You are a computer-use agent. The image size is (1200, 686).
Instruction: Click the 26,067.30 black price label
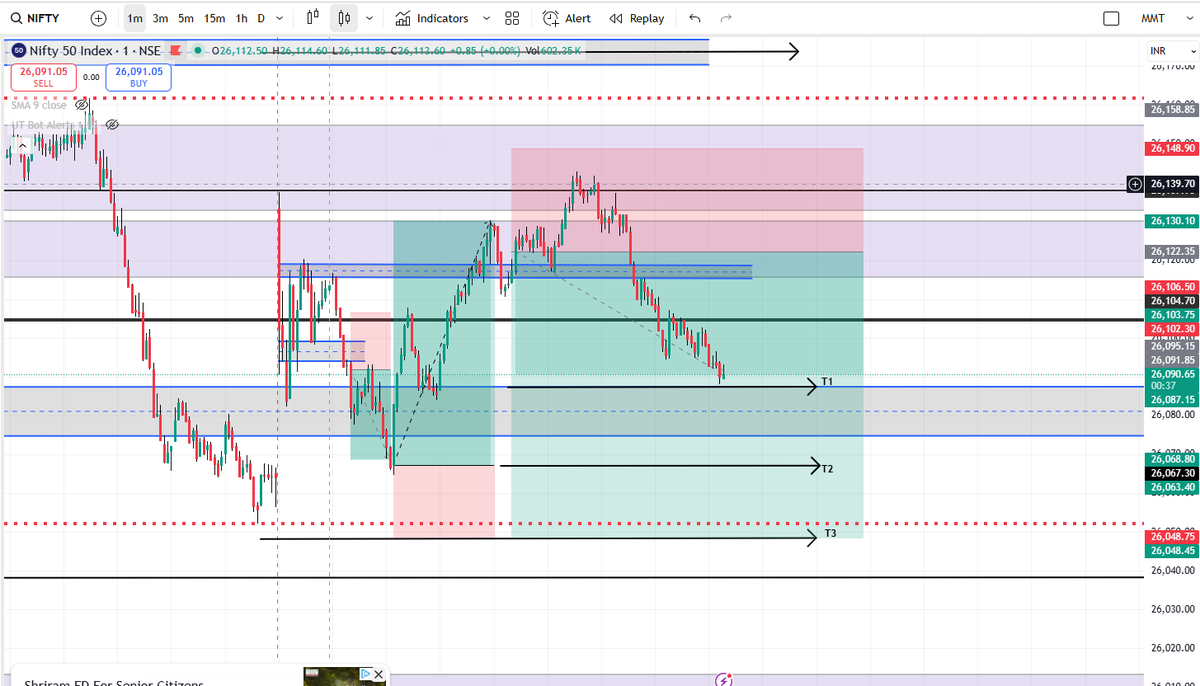[x=1171, y=473]
